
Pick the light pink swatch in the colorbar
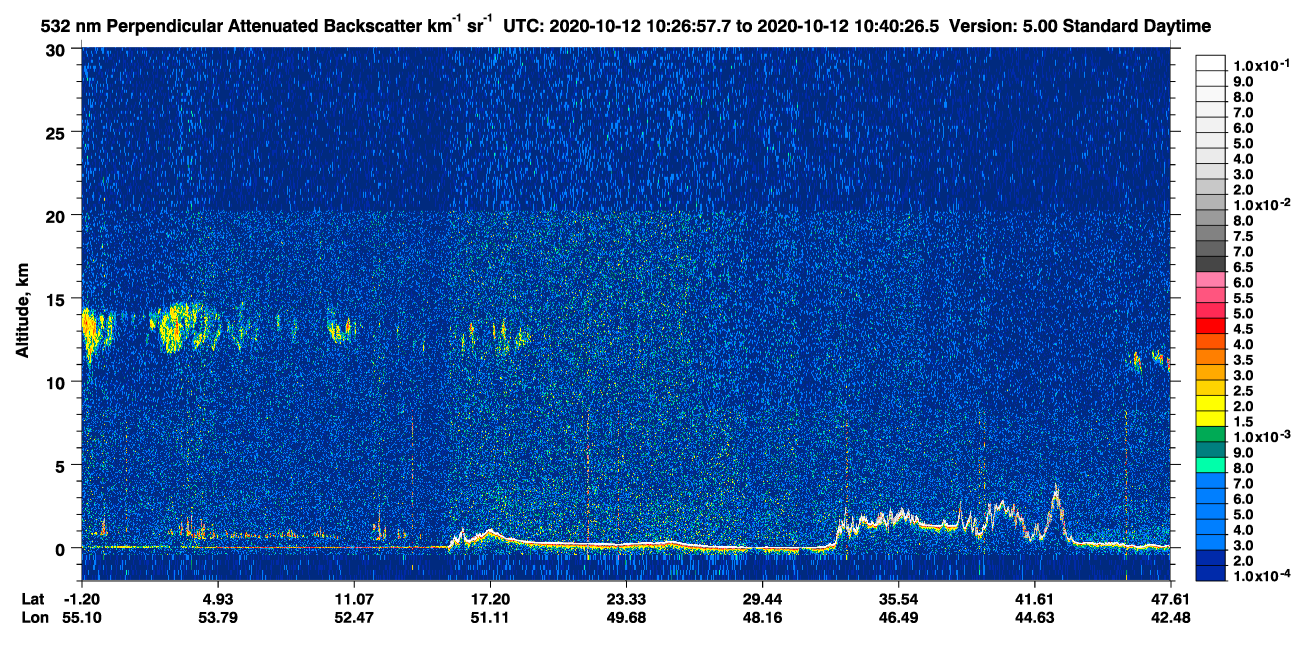(x=1211, y=280)
